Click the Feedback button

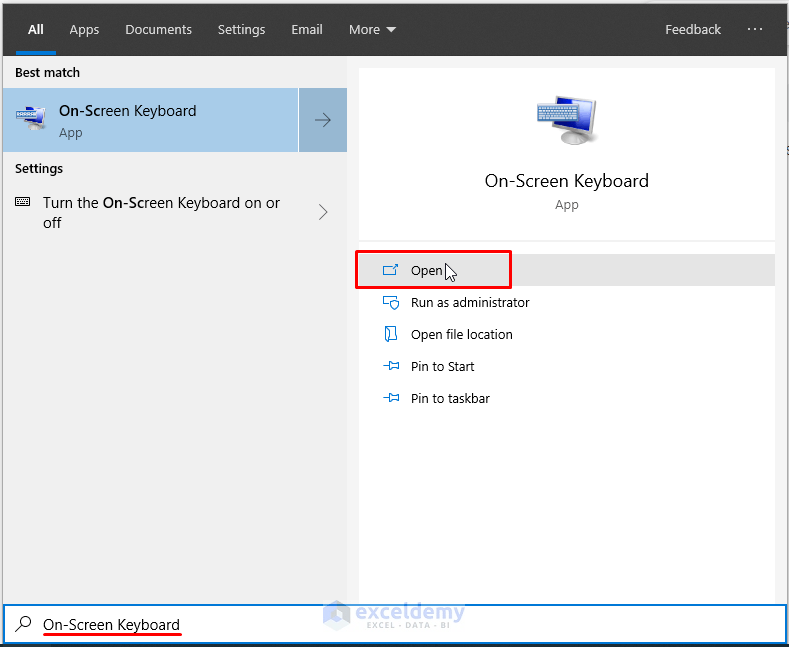(692, 30)
